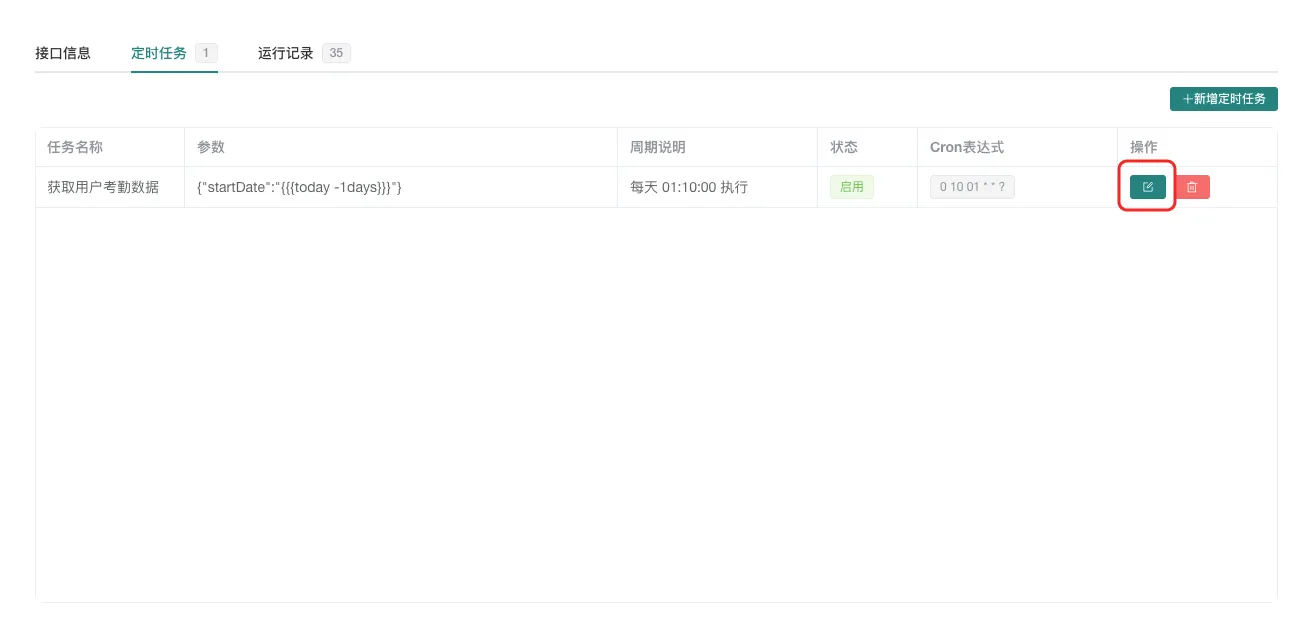The image size is (1310, 635).
Task: Open the 运行记录 tab
Action: [x=286, y=53]
